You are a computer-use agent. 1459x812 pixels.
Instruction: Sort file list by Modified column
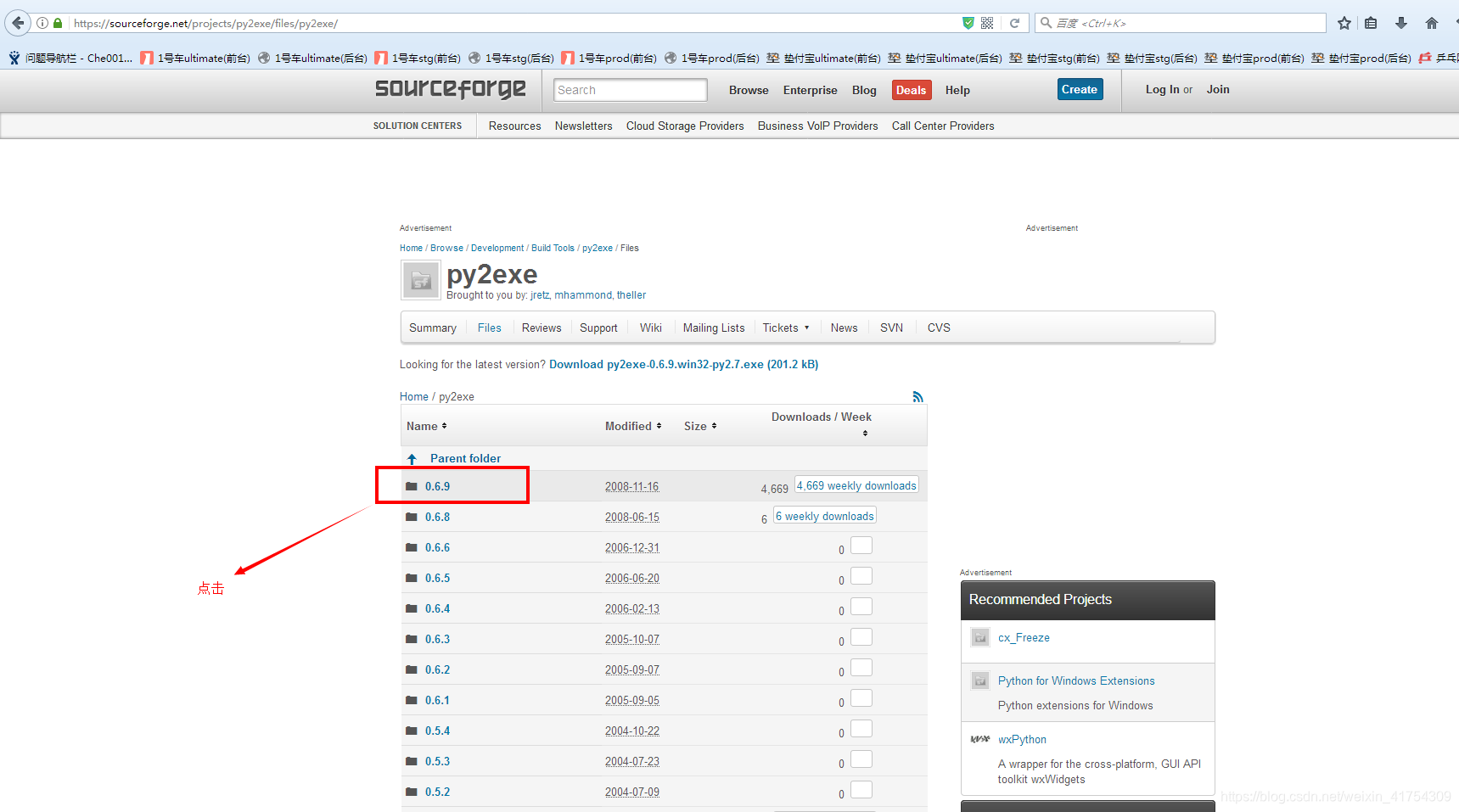point(633,426)
